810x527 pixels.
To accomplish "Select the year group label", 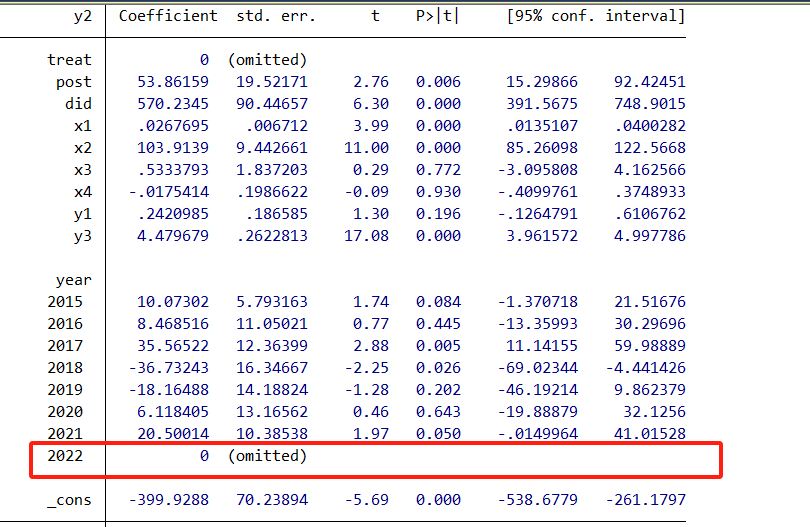I will 74,281.
